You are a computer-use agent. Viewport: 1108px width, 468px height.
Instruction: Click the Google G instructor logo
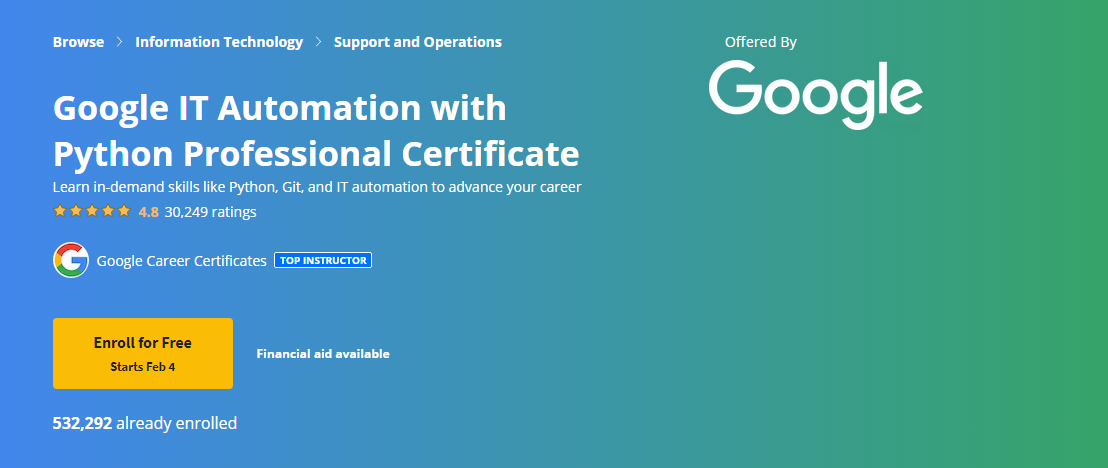click(71, 260)
